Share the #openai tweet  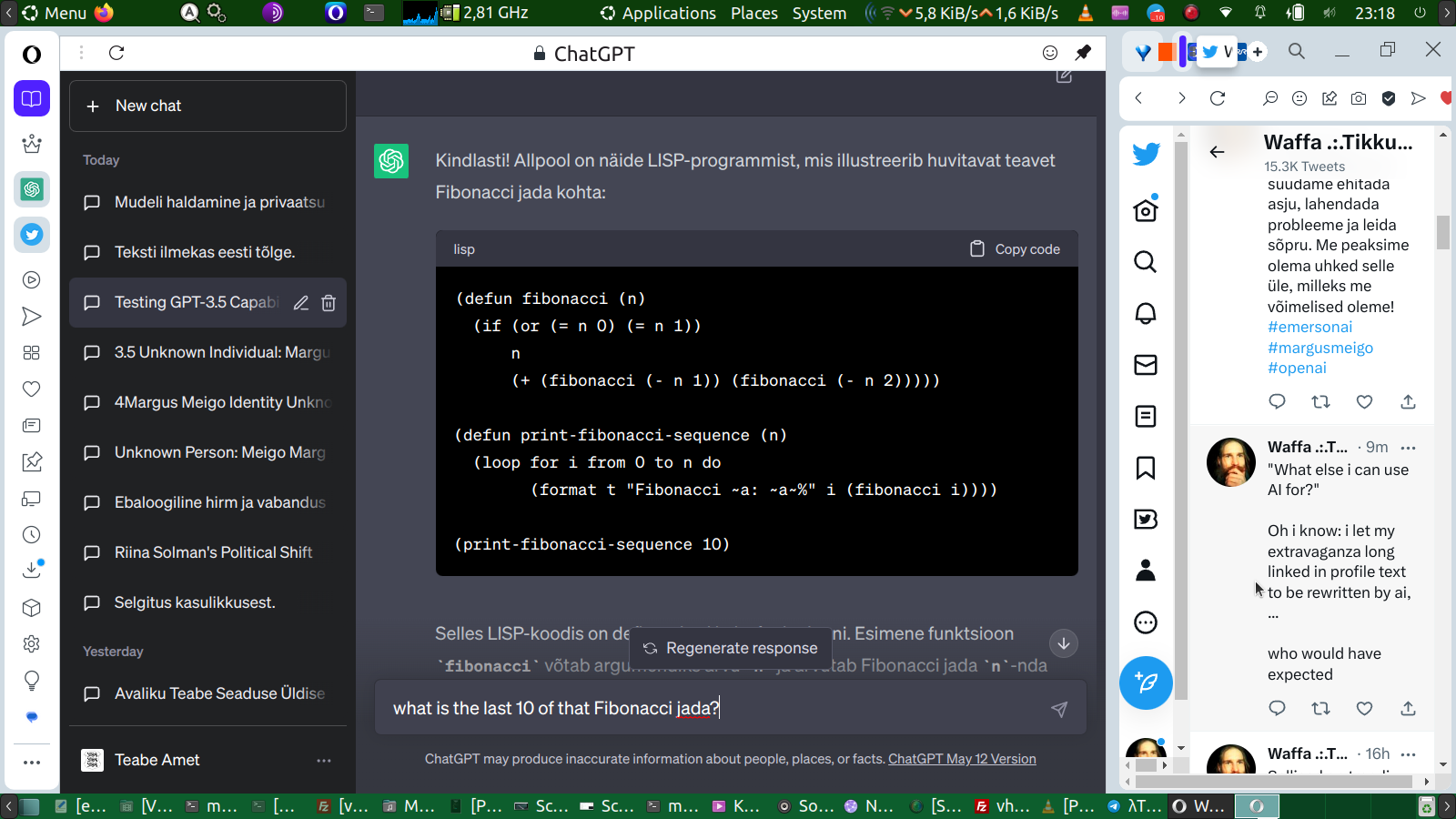click(x=1408, y=401)
